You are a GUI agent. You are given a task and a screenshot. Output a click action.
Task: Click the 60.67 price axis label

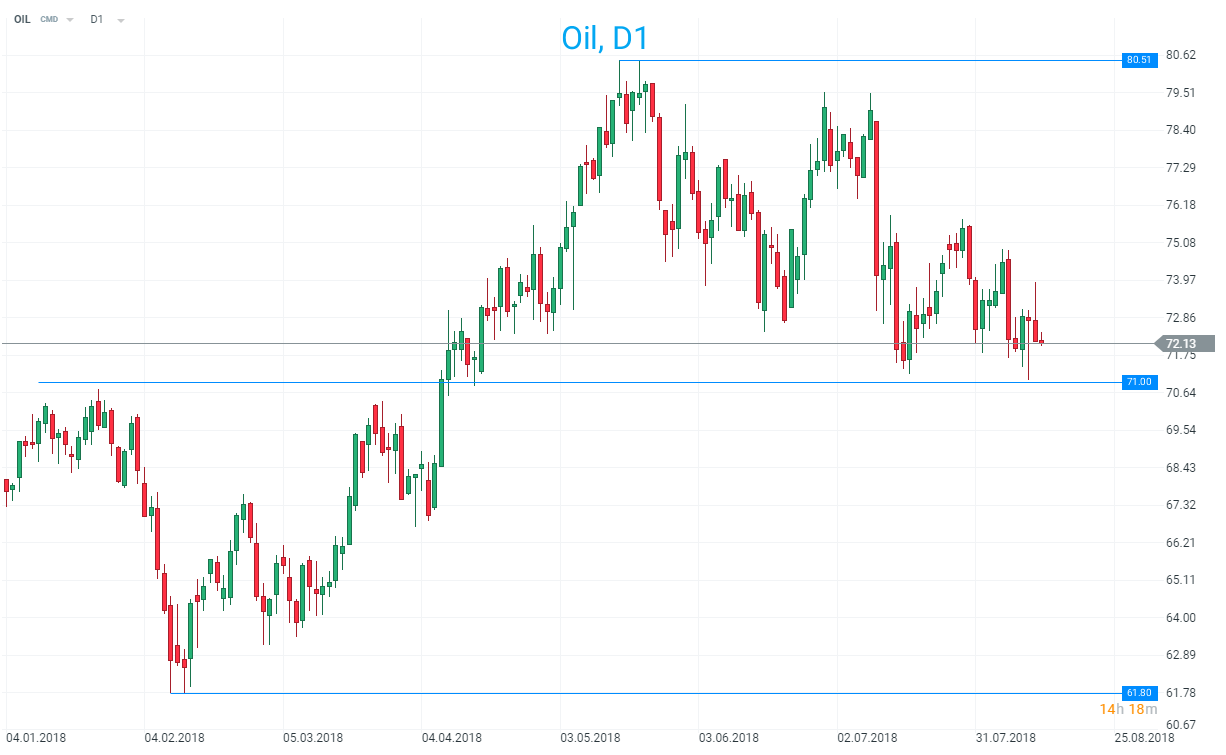pyautogui.click(x=1181, y=724)
